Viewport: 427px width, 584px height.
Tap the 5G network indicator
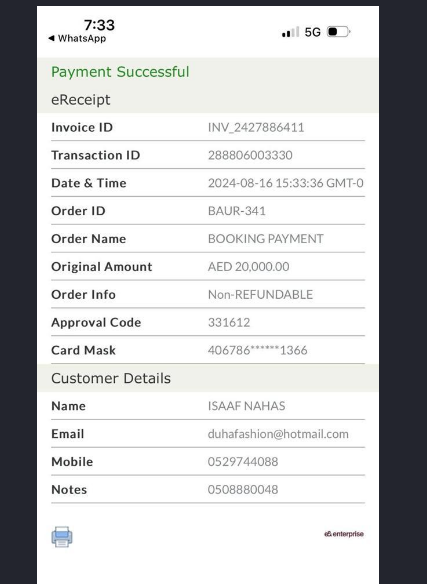click(x=312, y=32)
